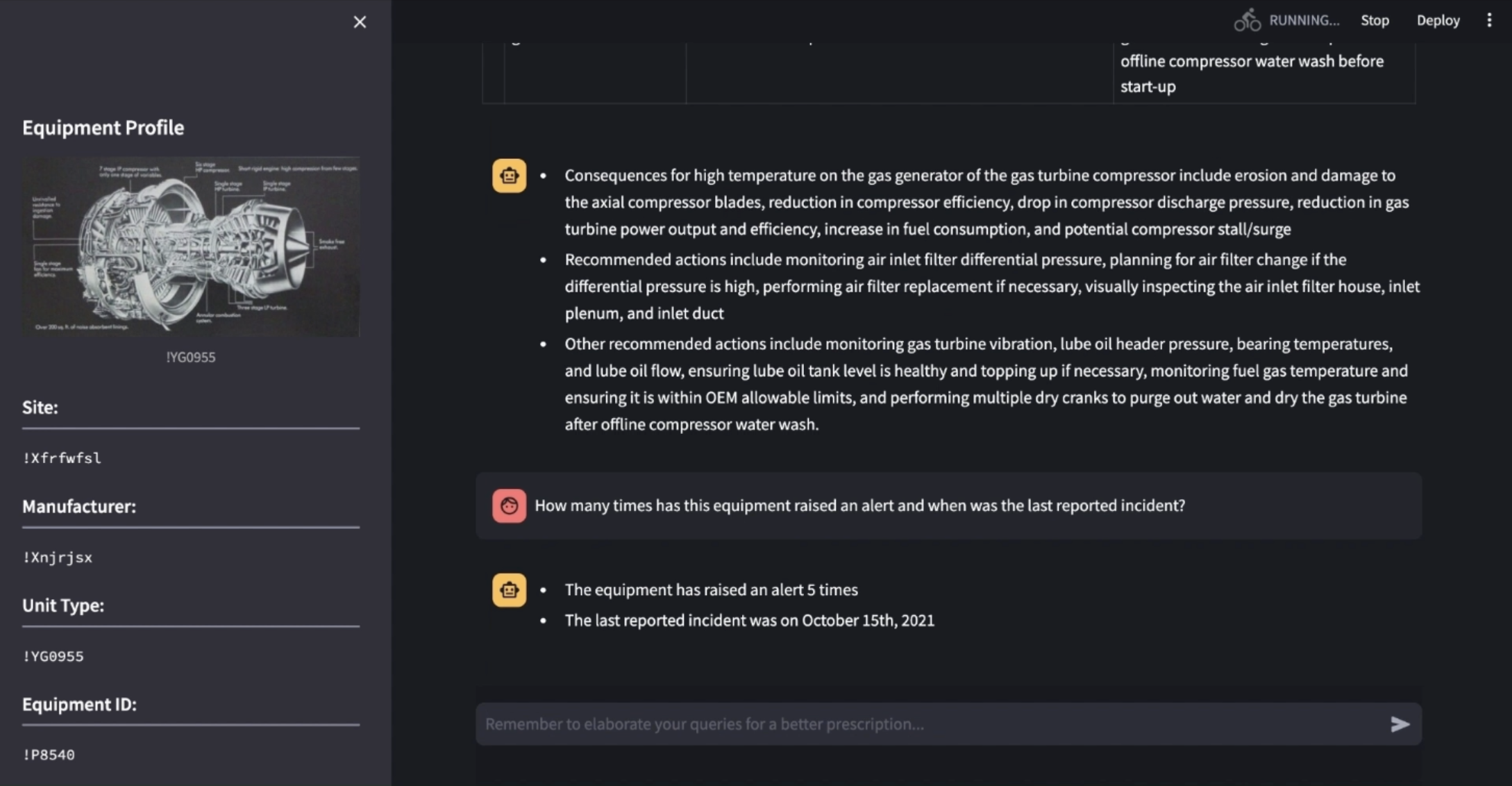
Task: Click the Equipment Profile heading
Action: (x=103, y=128)
